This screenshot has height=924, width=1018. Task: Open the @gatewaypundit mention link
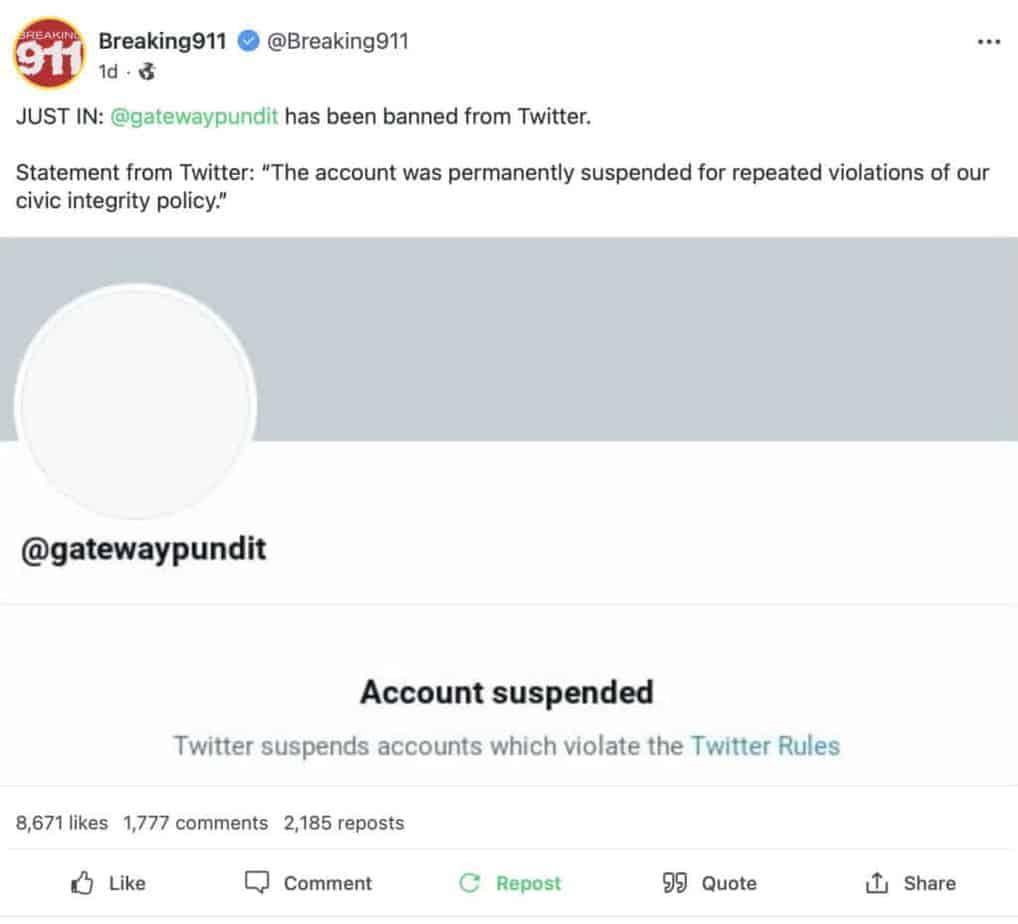[x=194, y=117]
